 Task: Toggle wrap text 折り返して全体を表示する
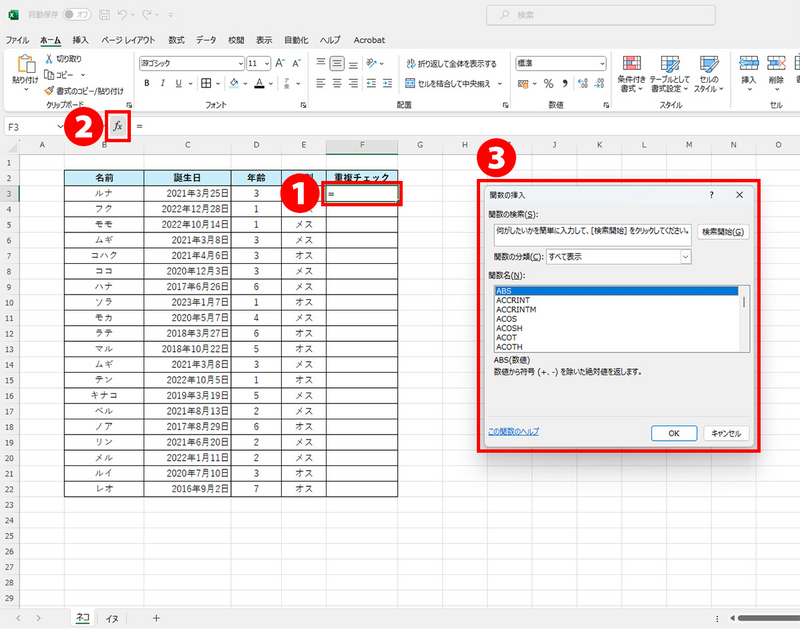[x=451, y=64]
